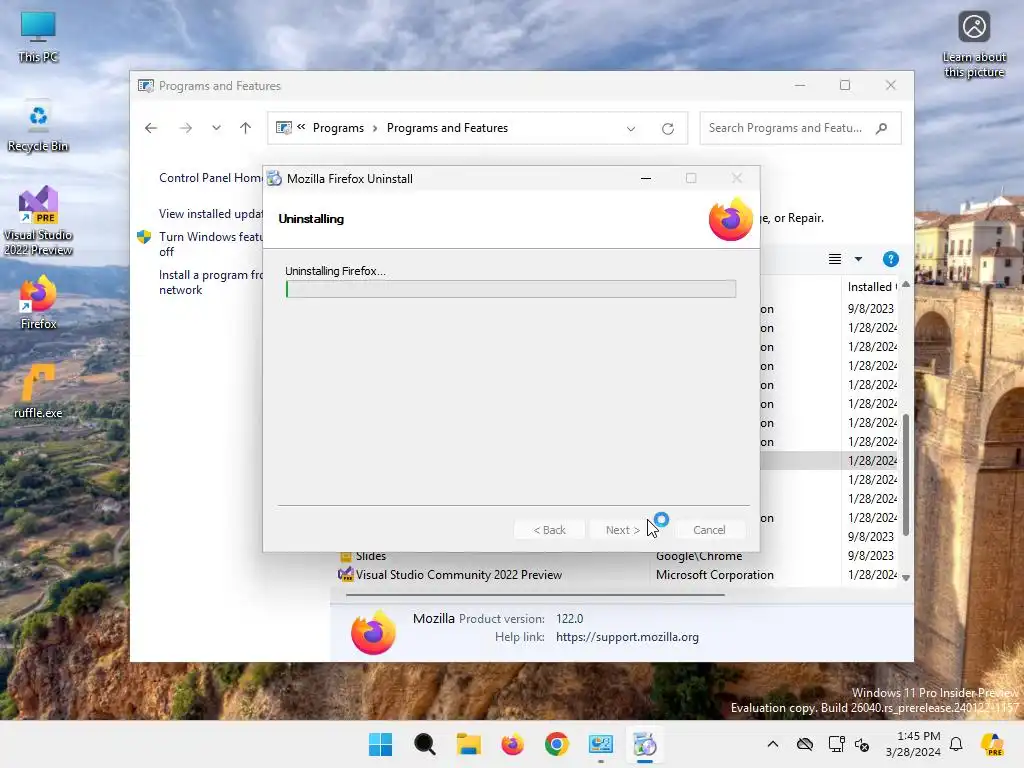Select the Firefox desktop shortcut
The width and height of the screenshot is (1024, 768).
[x=38, y=302]
